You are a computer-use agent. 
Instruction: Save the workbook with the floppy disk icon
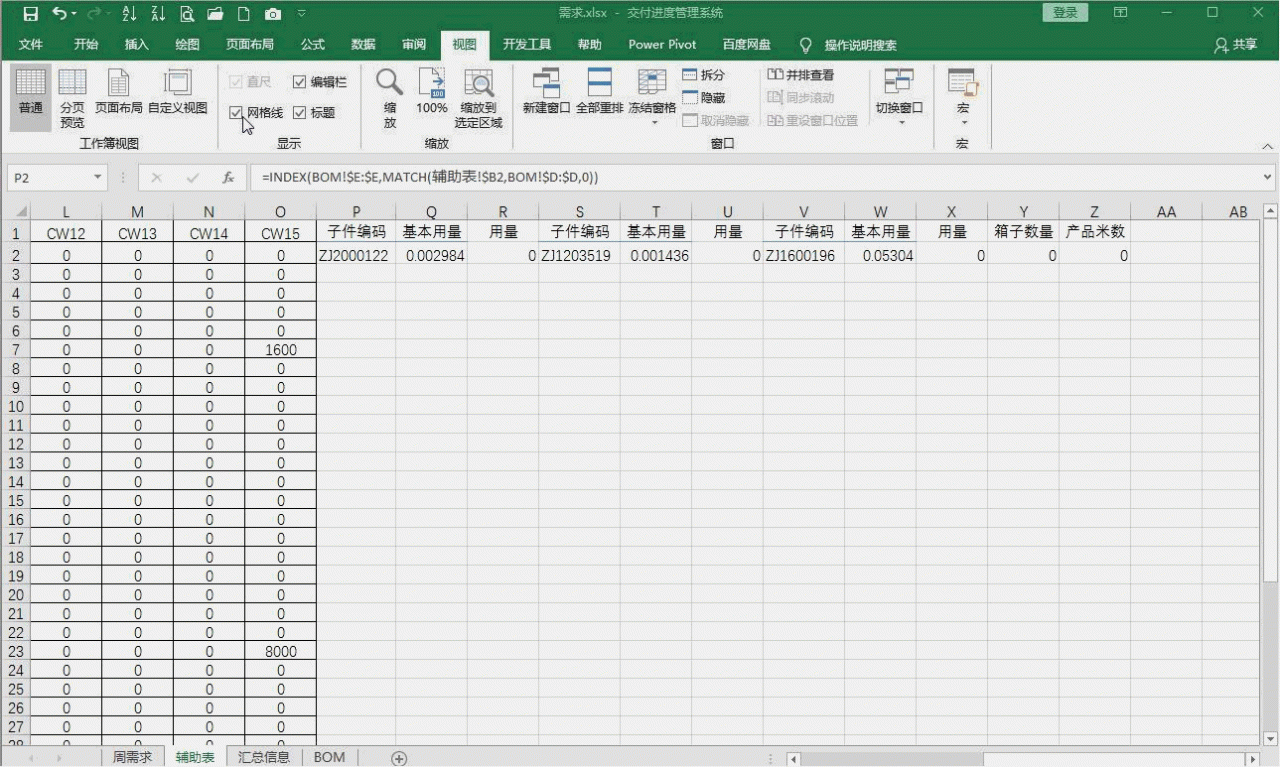point(30,14)
